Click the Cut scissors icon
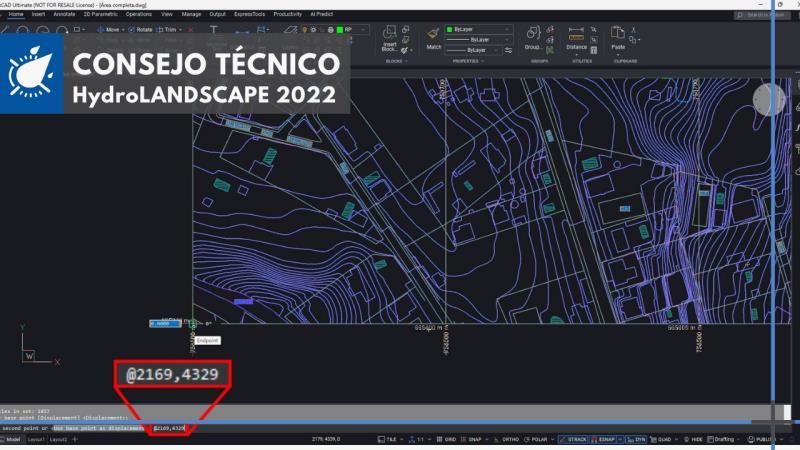Image resolution: width=800 pixels, height=450 pixels. point(633,30)
